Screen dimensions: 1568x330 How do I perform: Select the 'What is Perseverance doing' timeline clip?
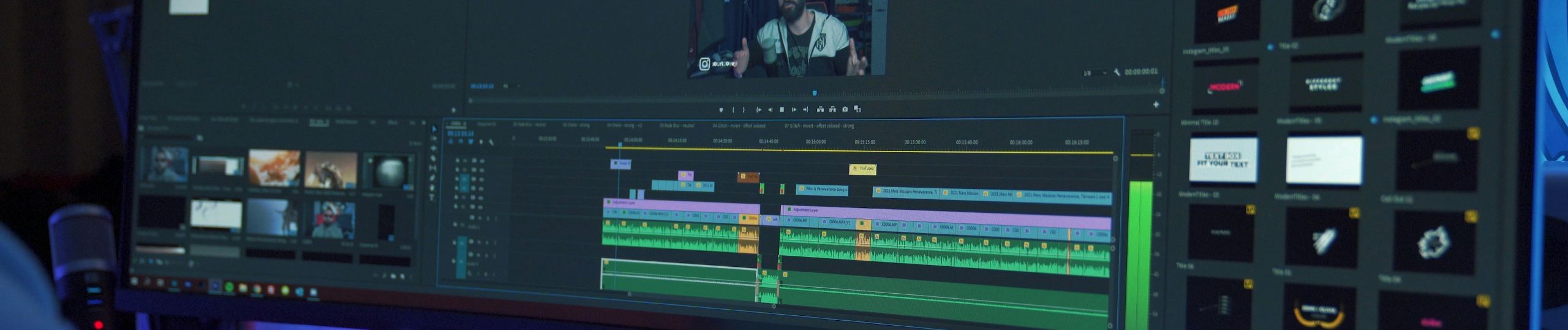(x=822, y=190)
